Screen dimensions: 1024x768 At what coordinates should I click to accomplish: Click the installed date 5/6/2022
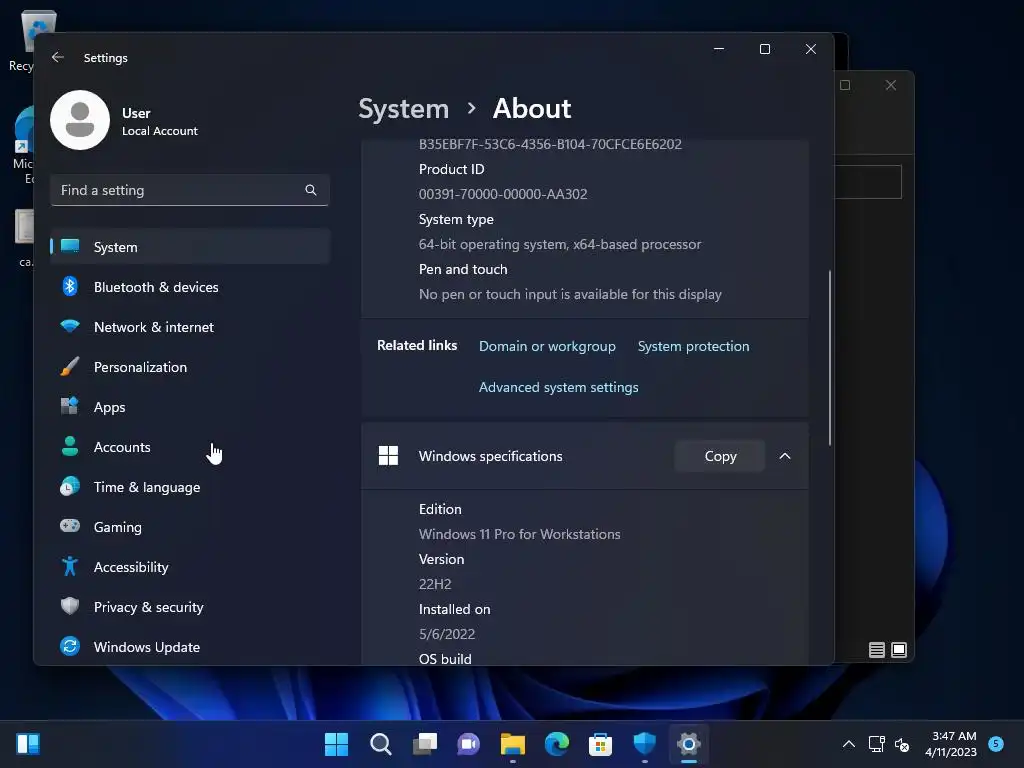click(x=447, y=633)
